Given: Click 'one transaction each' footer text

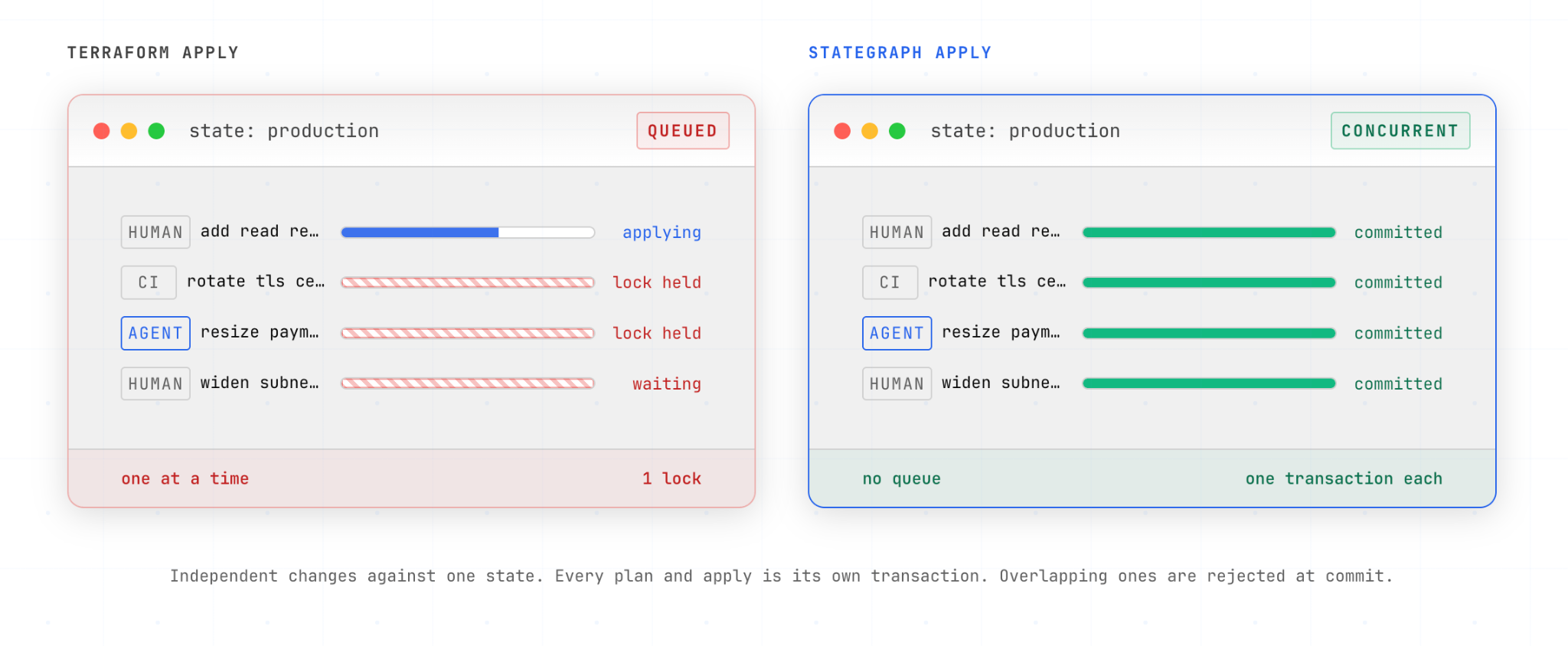Looking at the screenshot, I should (1344, 478).
